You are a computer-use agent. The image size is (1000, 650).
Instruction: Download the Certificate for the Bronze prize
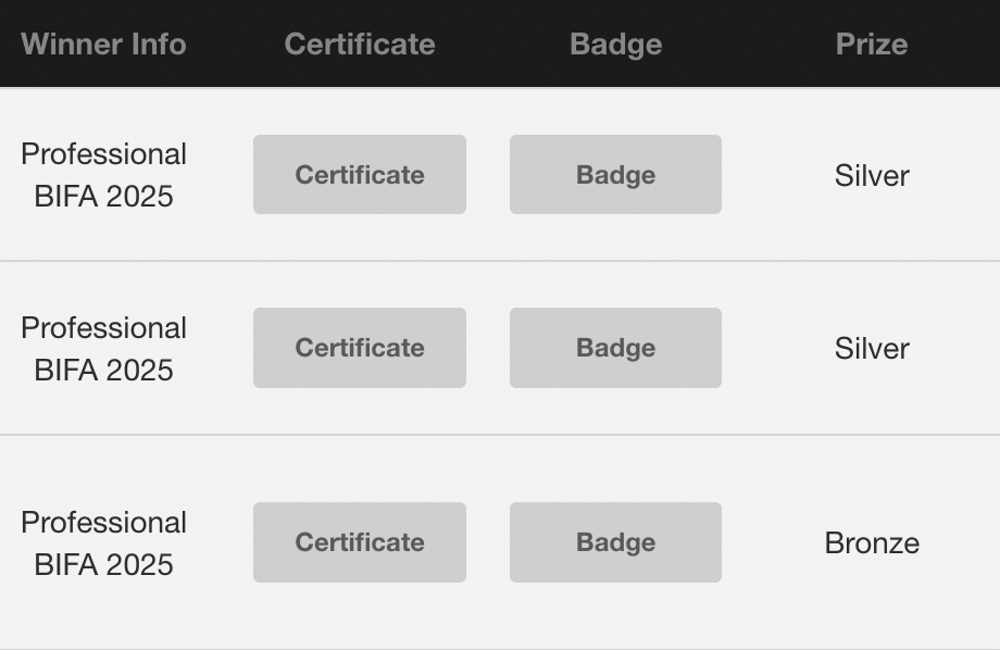[x=359, y=542]
